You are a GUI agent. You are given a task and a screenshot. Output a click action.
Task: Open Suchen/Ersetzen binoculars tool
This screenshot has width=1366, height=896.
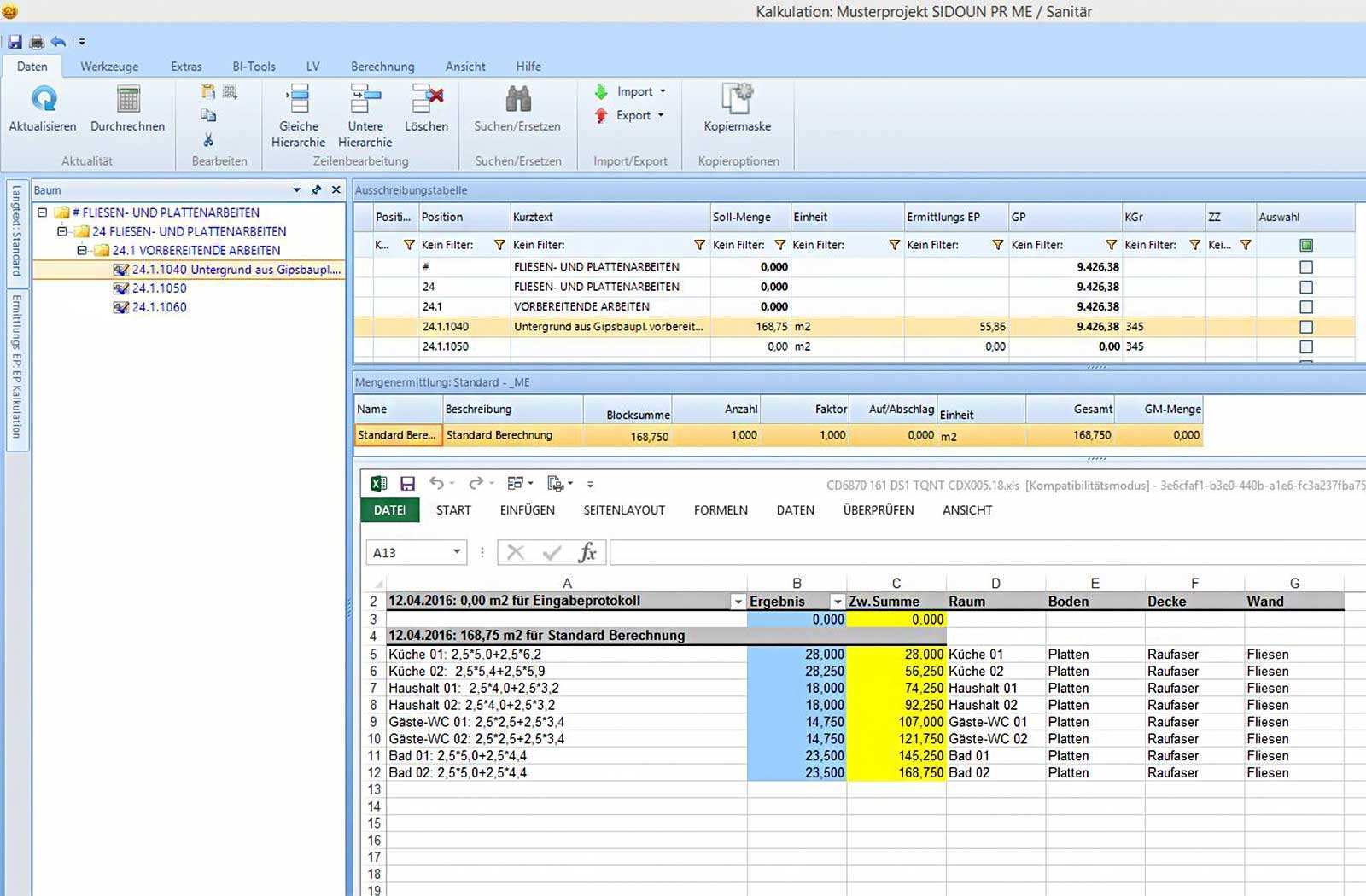click(x=517, y=100)
